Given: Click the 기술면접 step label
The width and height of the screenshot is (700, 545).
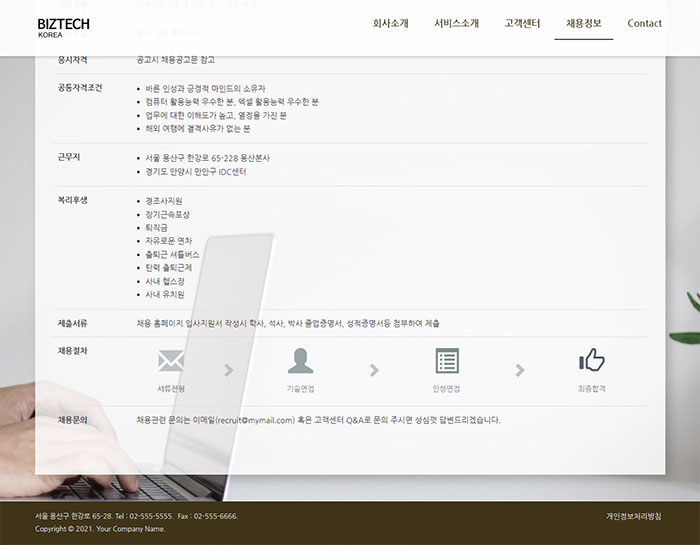Looking at the screenshot, I should pos(300,389).
